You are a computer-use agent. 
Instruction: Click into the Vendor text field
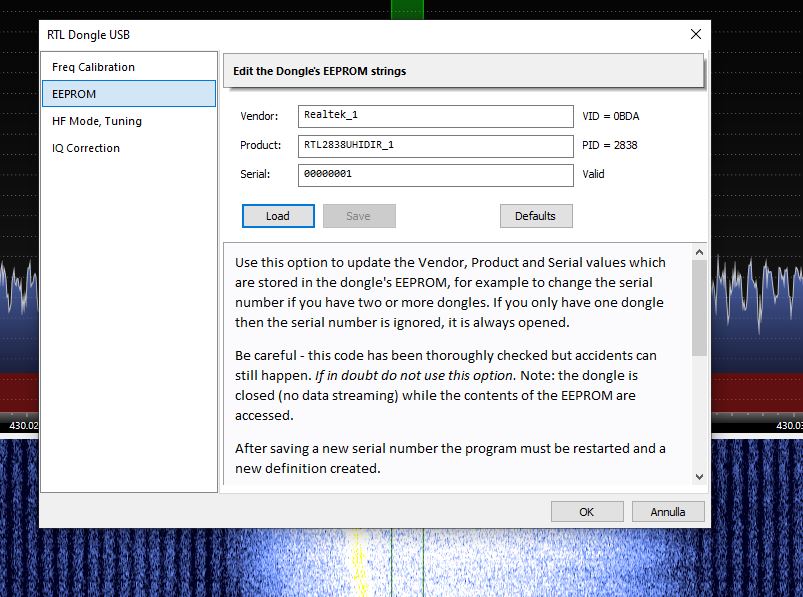tap(435, 116)
